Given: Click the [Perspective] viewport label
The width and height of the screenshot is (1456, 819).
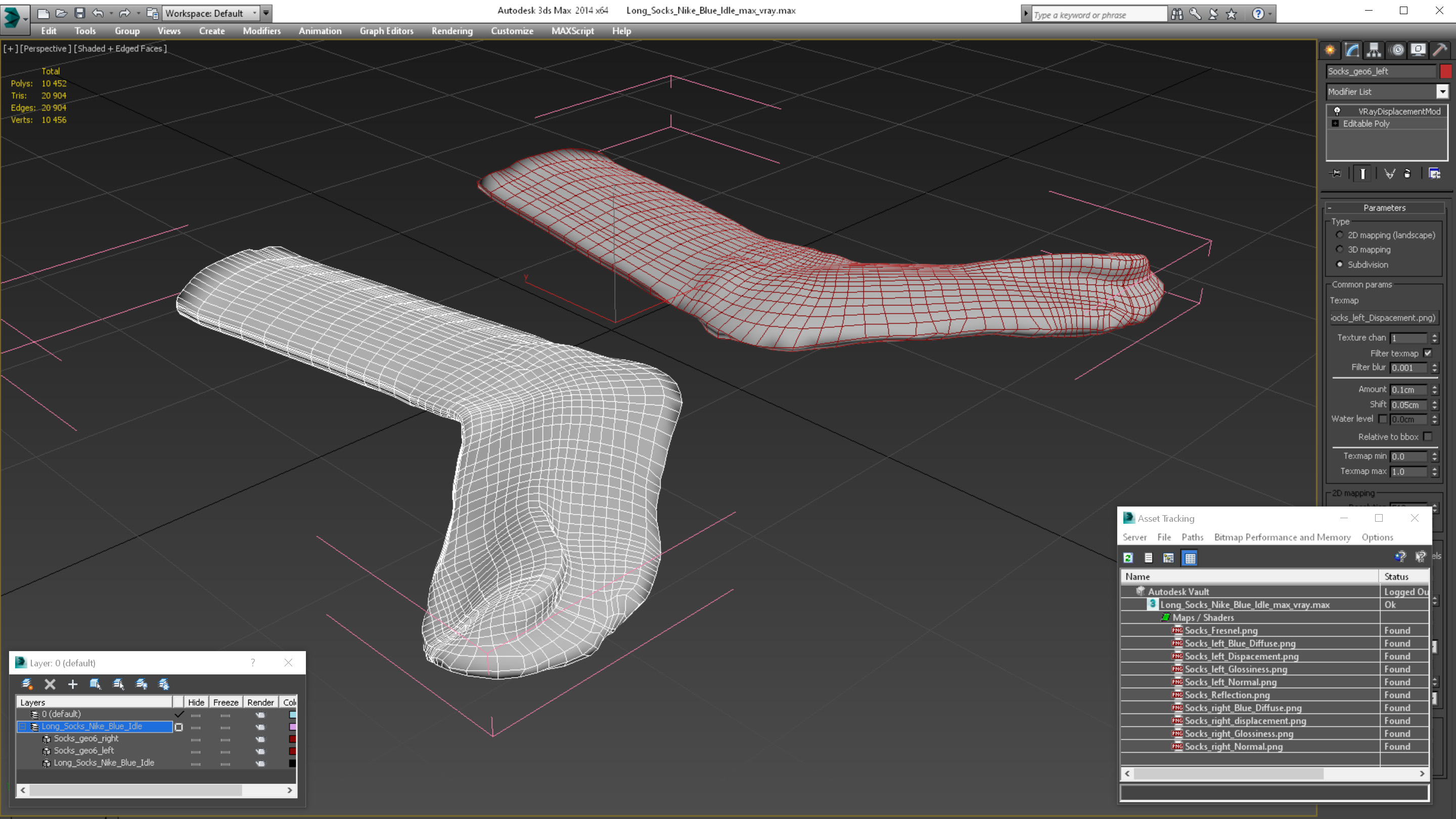Looking at the screenshot, I should coord(46,49).
